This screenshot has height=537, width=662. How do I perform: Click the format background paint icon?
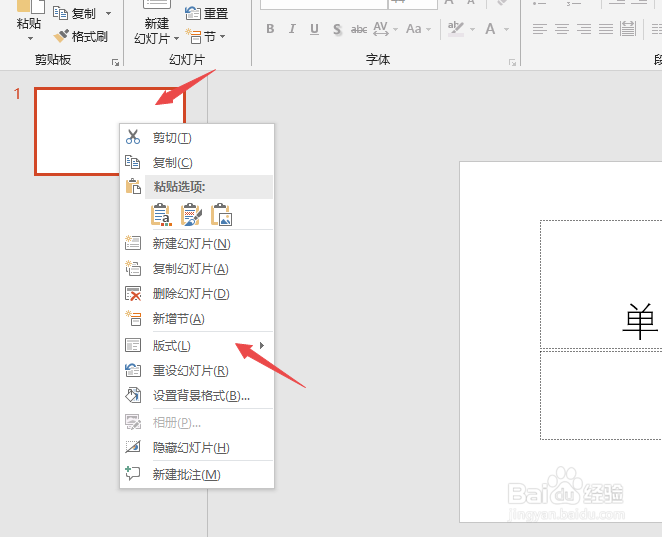point(133,395)
